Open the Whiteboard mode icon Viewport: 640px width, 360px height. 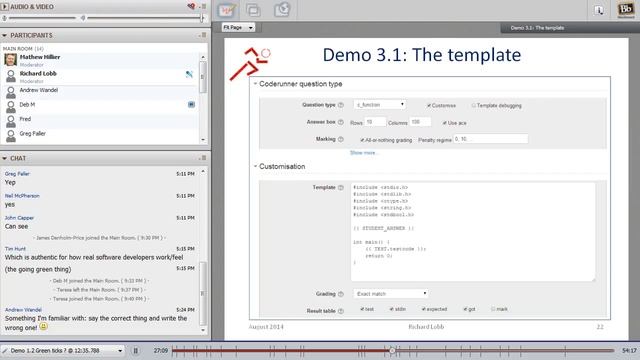pyautogui.click(x=227, y=10)
